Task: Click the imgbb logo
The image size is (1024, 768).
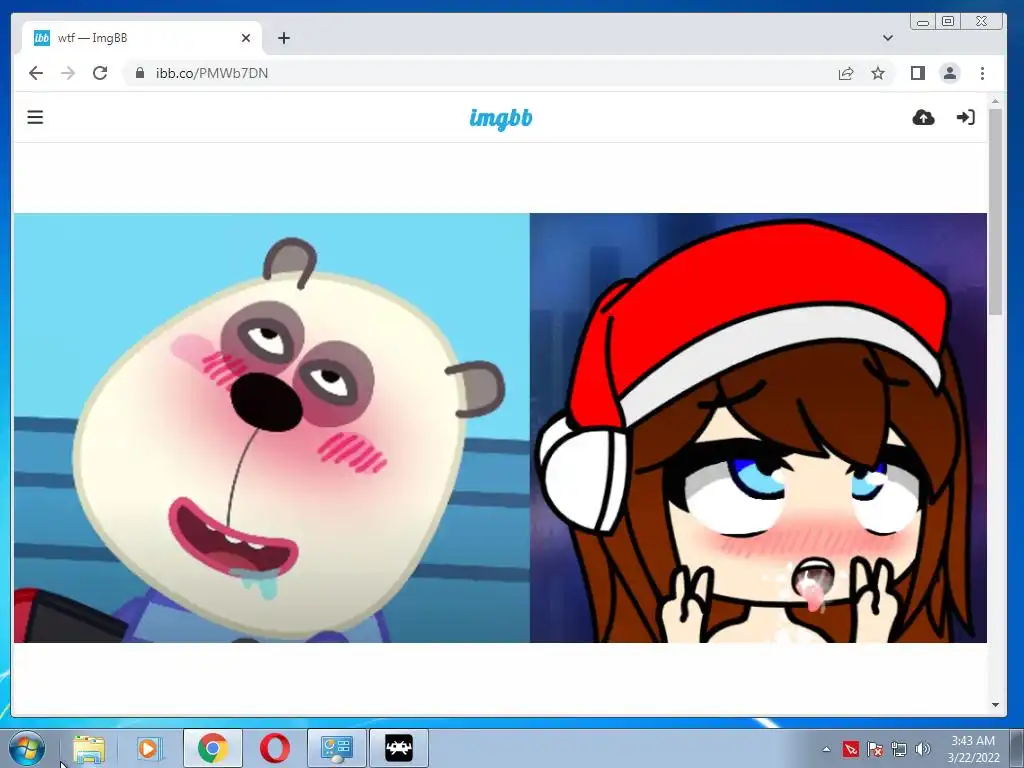Action: tap(501, 119)
